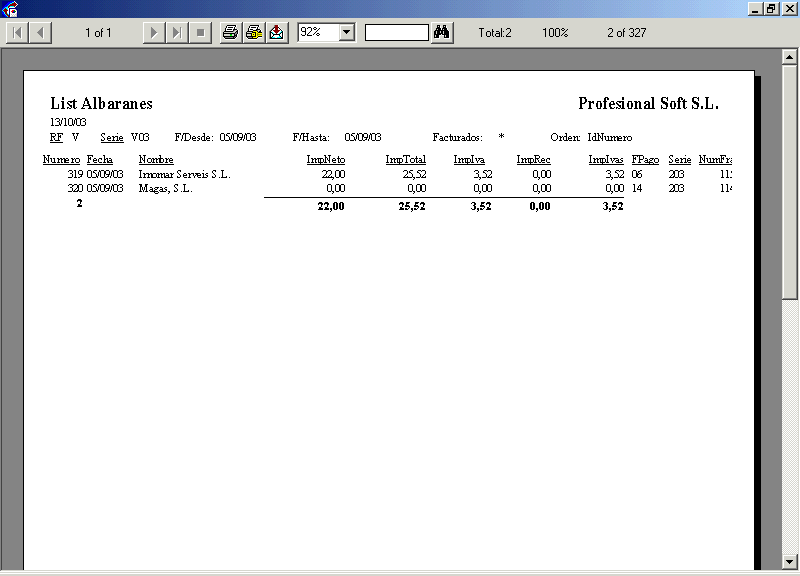Restore down the report window
This screenshot has height=576, width=800.
(771, 8)
